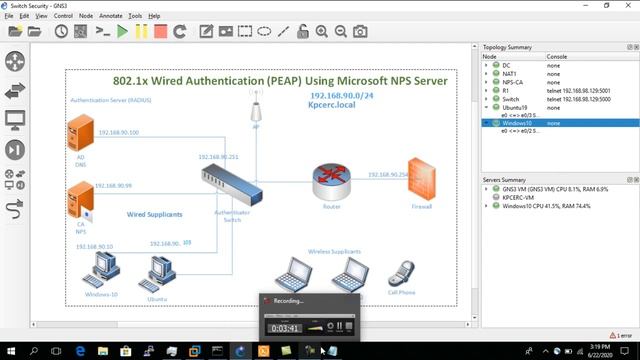Browse end devices monitor icon
640x360 pixels.
point(15,120)
